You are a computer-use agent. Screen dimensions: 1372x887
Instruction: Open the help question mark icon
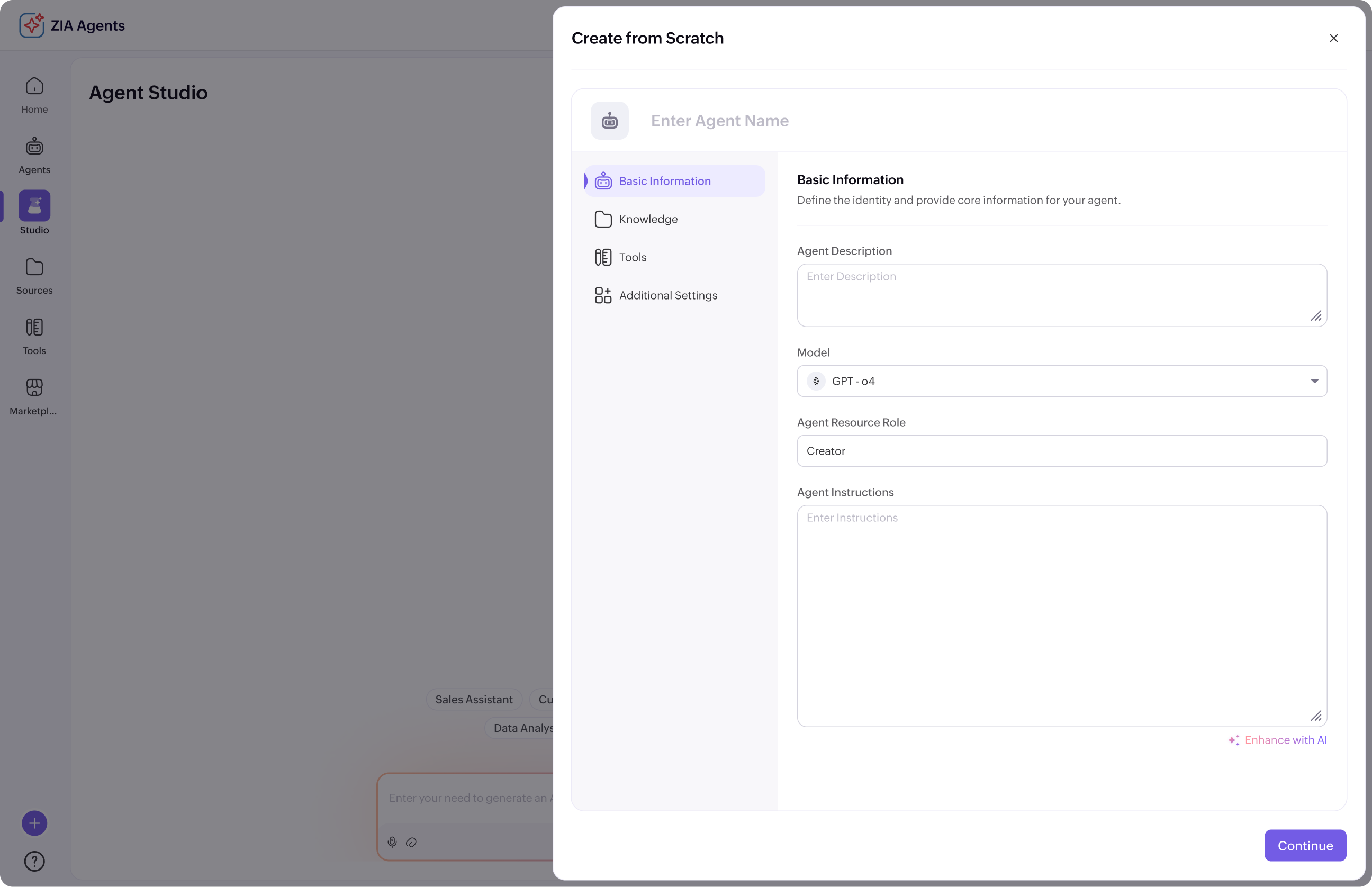(x=34, y=862)
